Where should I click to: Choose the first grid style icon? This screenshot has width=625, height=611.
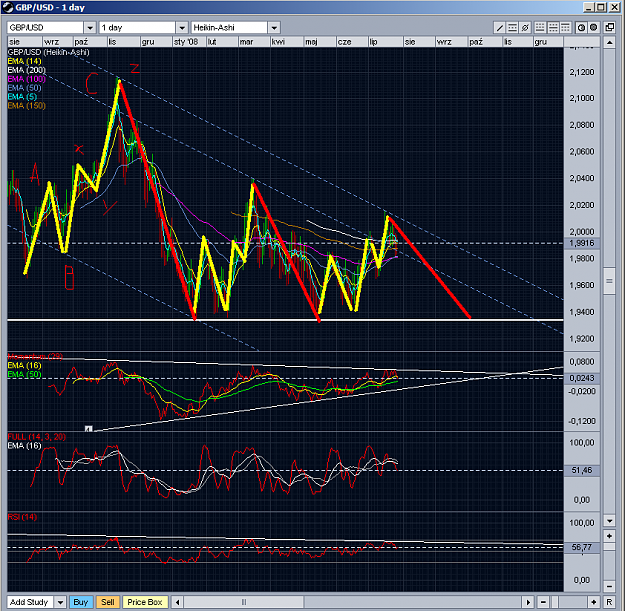pyautogui.click(x=540, y=28)
